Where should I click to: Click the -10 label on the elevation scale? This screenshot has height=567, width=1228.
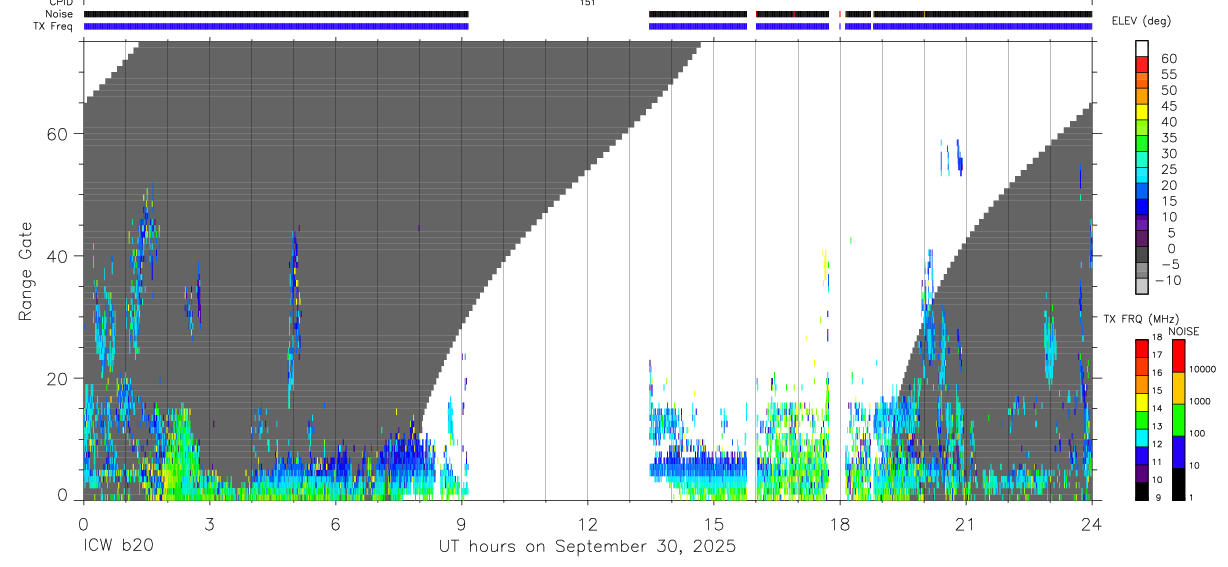click(x=1167, y=280)
